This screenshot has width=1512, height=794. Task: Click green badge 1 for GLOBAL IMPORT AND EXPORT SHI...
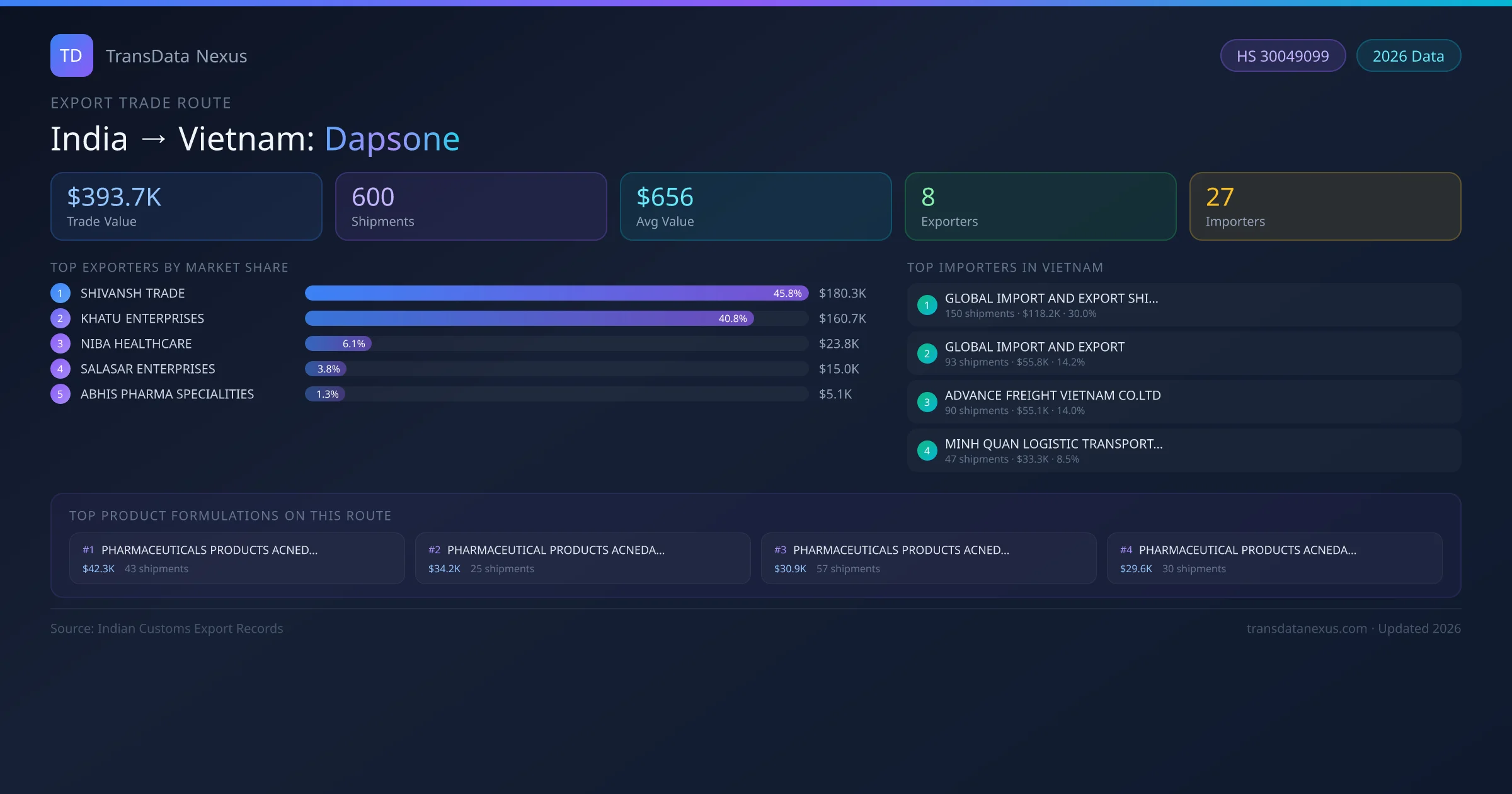[927, 305]
